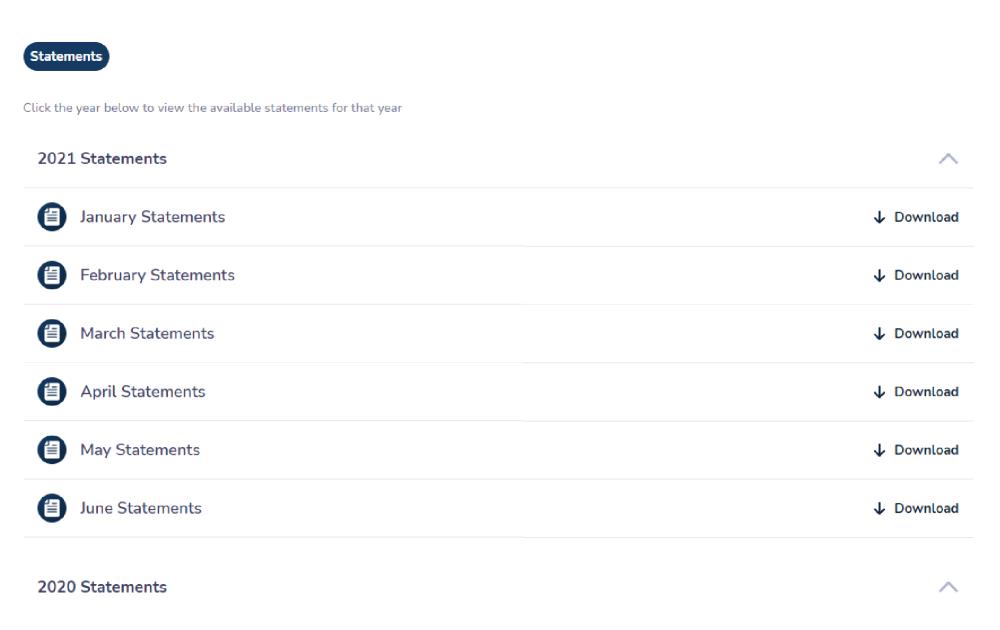Click the April Statements document icon
The height and width of the screenshot is (630, 1000).
51,391
